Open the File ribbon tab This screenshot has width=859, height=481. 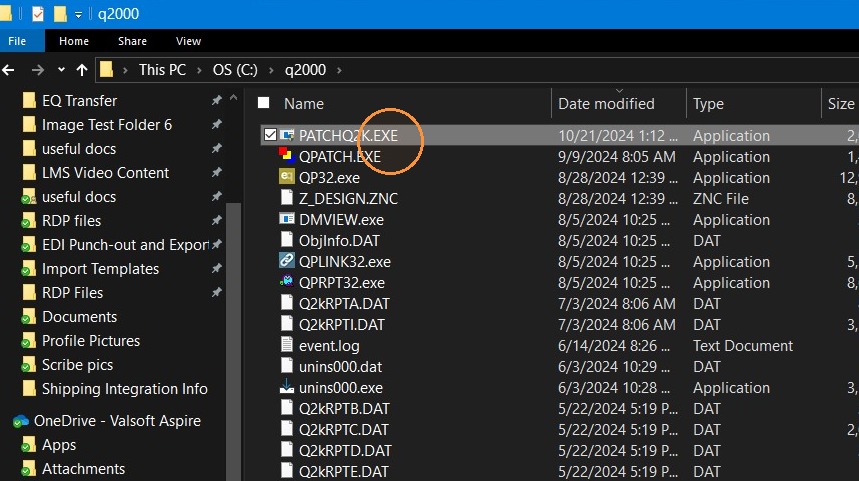coord(17,41)
